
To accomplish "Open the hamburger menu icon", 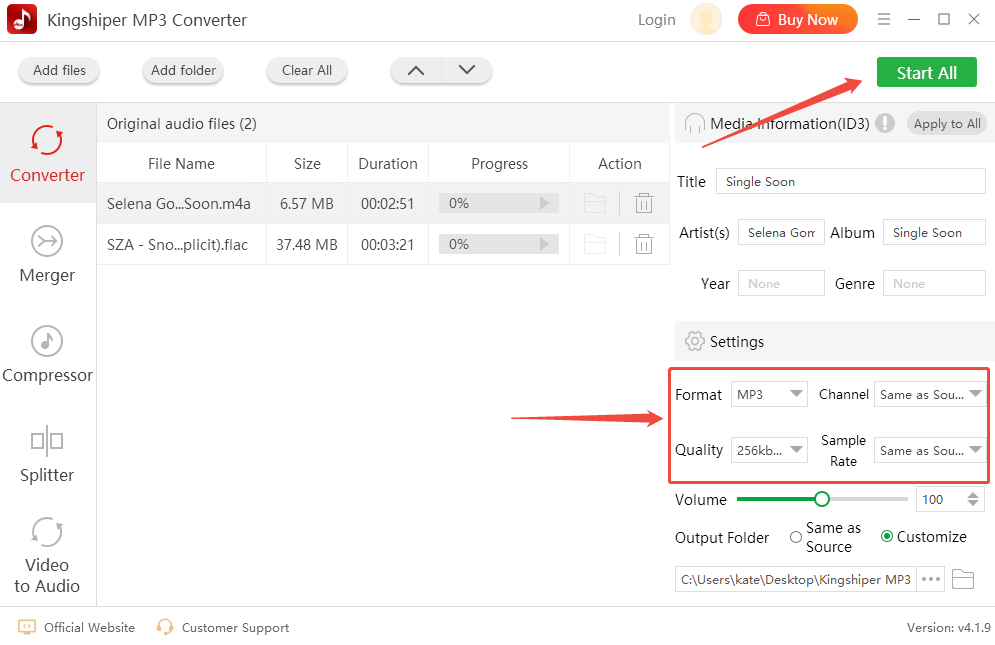I will coord(884,20).
